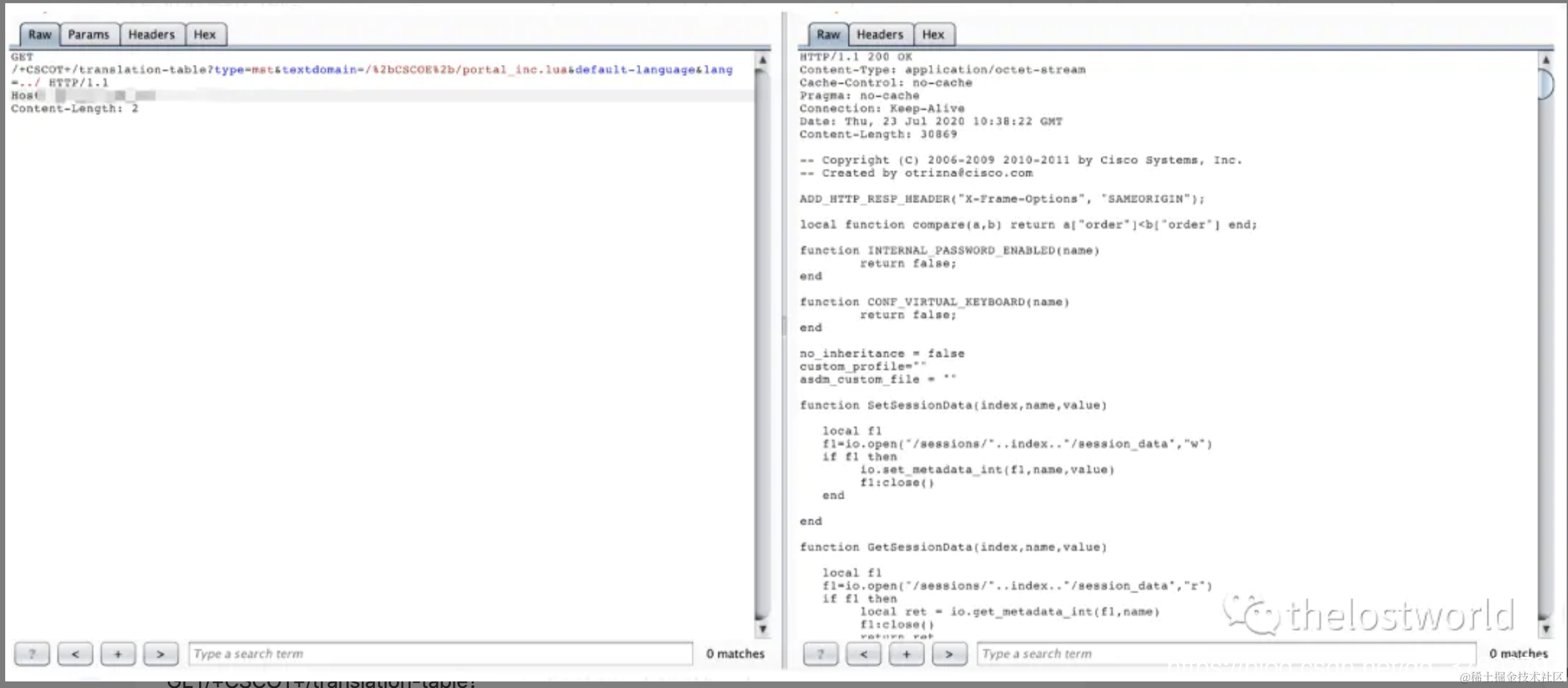This screenshot has width=1568, height=688.
Task: Click response search help '?' button
Action: click(820, 654)
